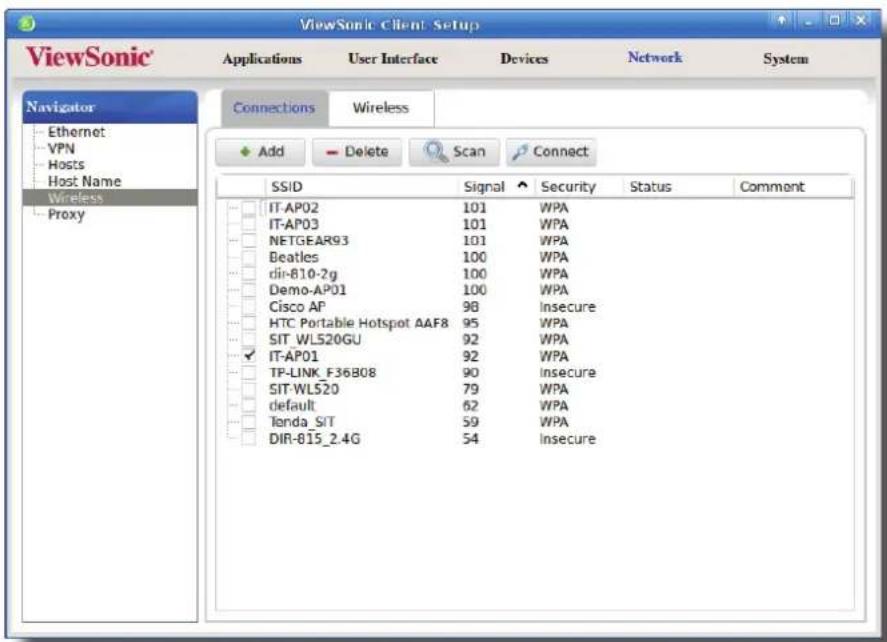
Task: Switch to the Wireless tab
Action: [x=381, y=107]
